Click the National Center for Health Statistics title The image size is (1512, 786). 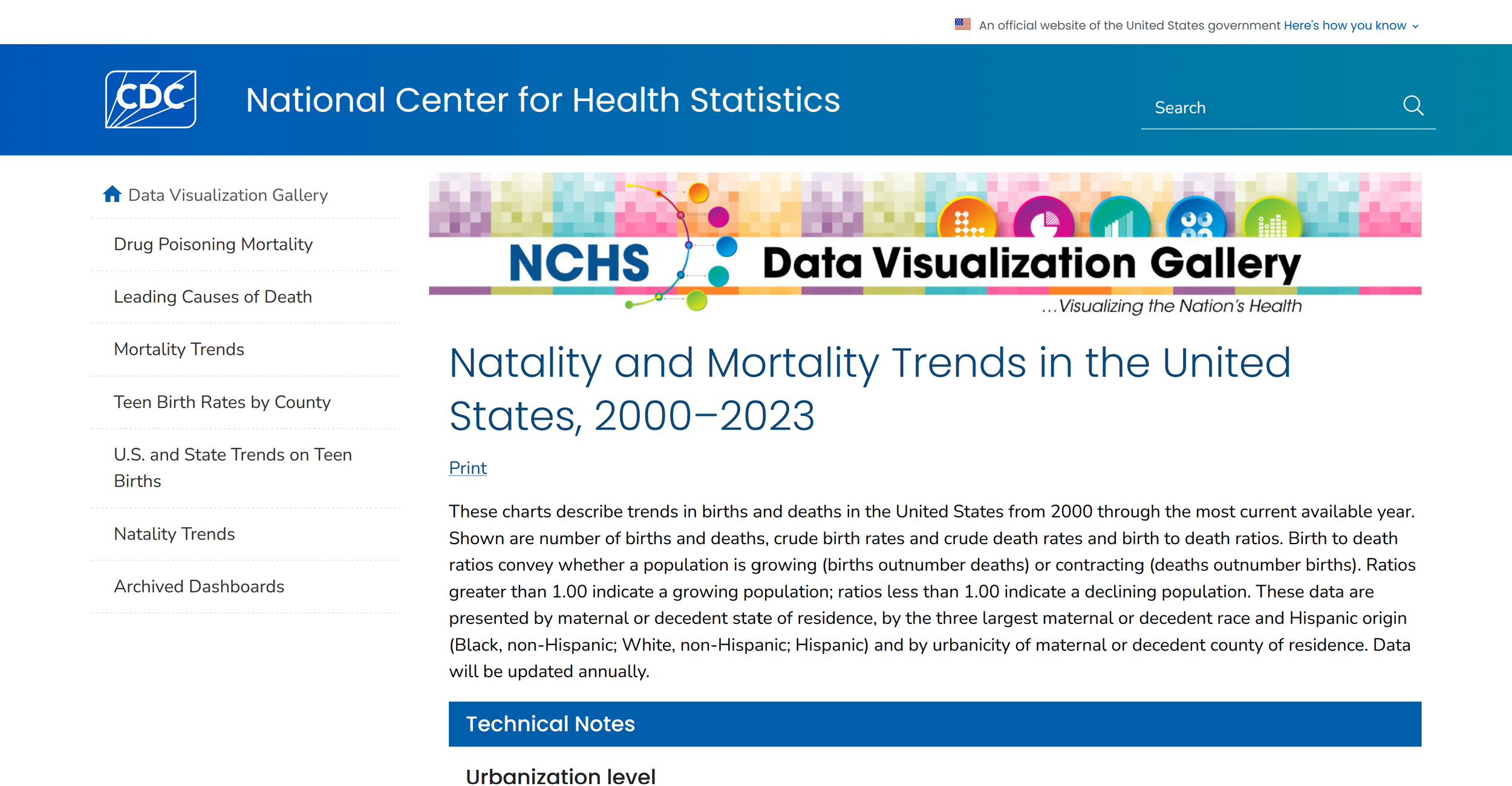click(x=543, y=100)
